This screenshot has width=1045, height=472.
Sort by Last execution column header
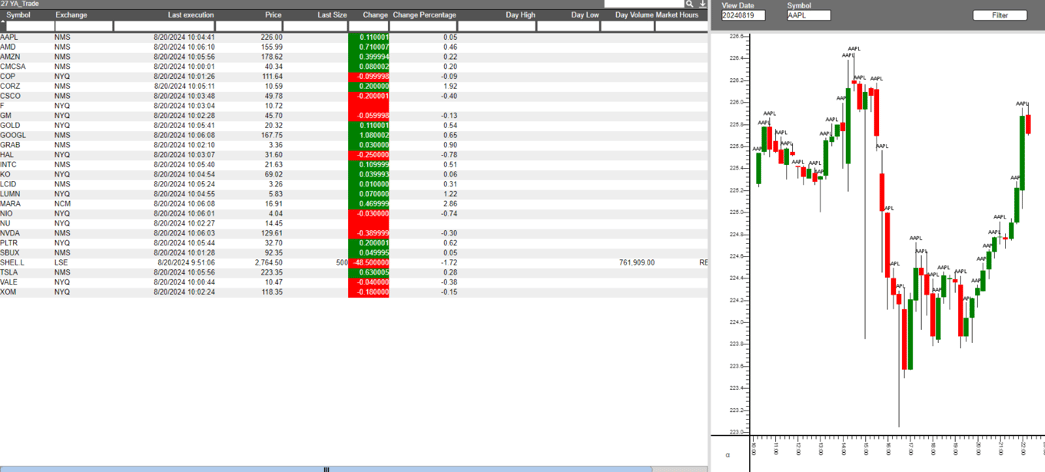[191, 15]
